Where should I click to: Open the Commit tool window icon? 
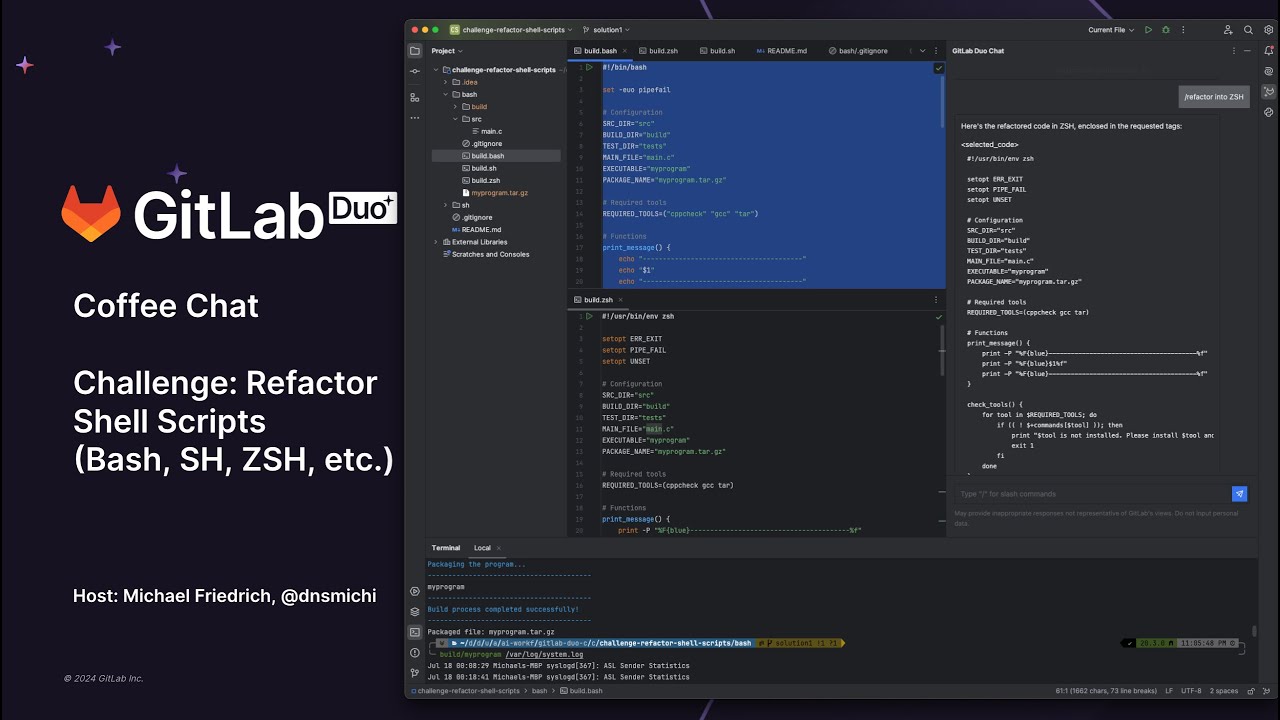[x=415, y=72]
